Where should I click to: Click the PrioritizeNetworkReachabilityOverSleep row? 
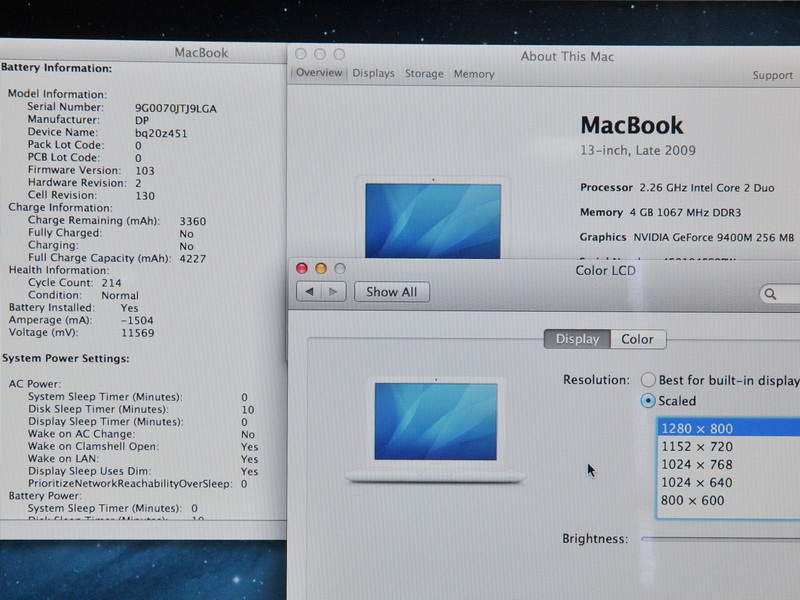point(138,484)
